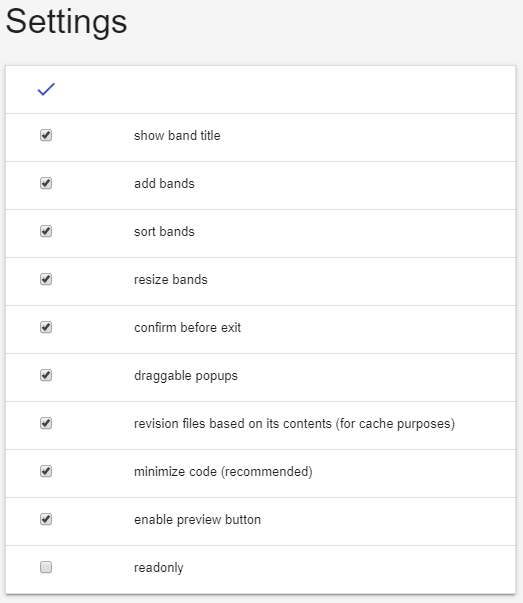Click the minimize code (recommended) text
This screenshot has height=603, width=523.
coord(223,471)
